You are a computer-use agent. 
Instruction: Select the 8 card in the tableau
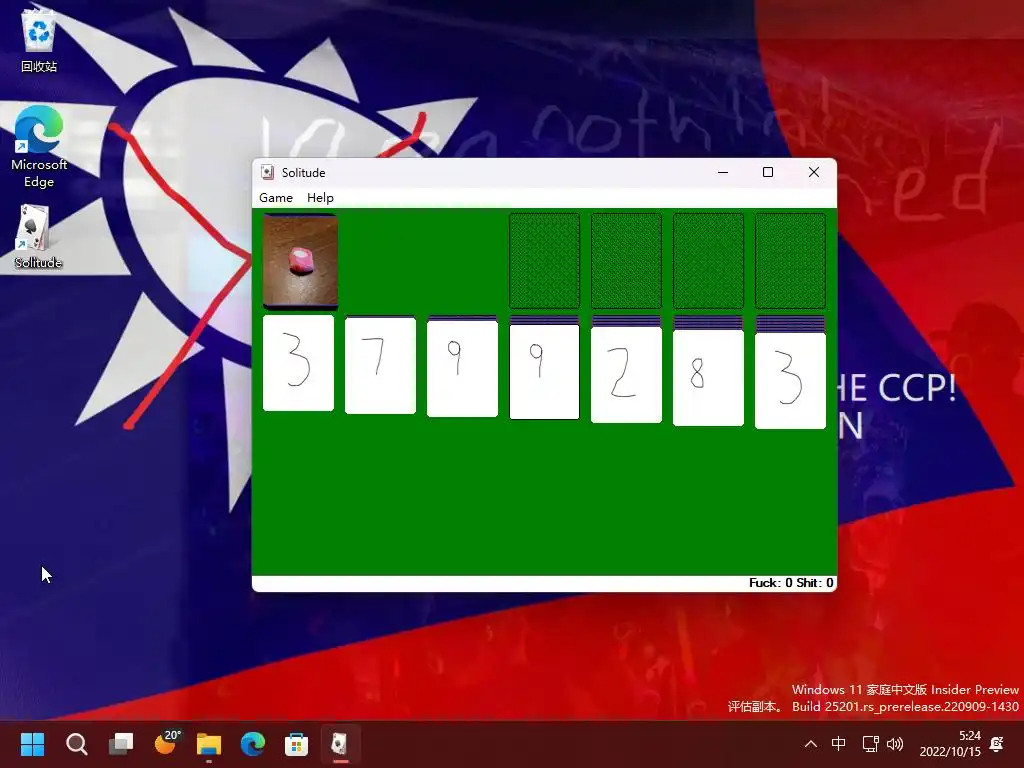(709, 377)
